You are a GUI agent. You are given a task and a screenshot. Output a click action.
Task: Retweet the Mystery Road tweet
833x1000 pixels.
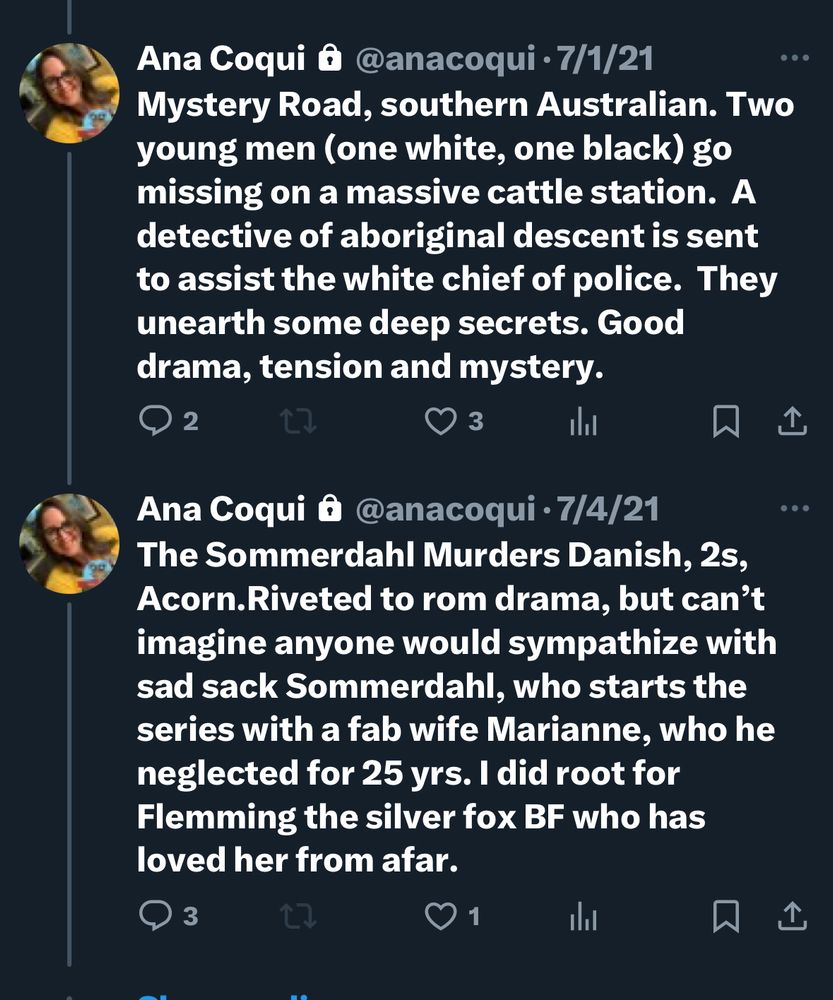298,422
